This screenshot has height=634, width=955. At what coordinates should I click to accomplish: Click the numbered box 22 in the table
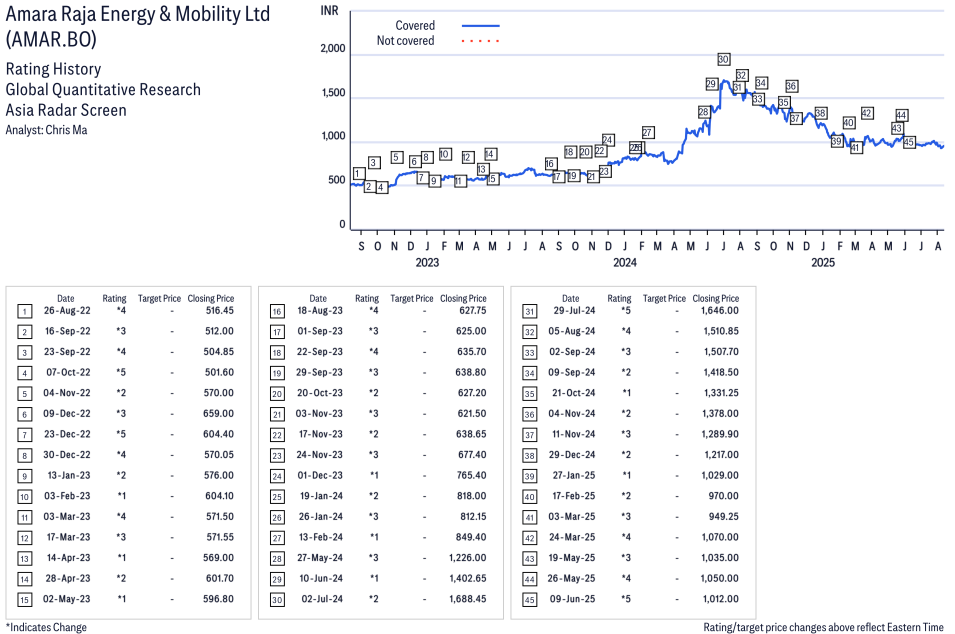pyautogui.click(x=277, y=435)
